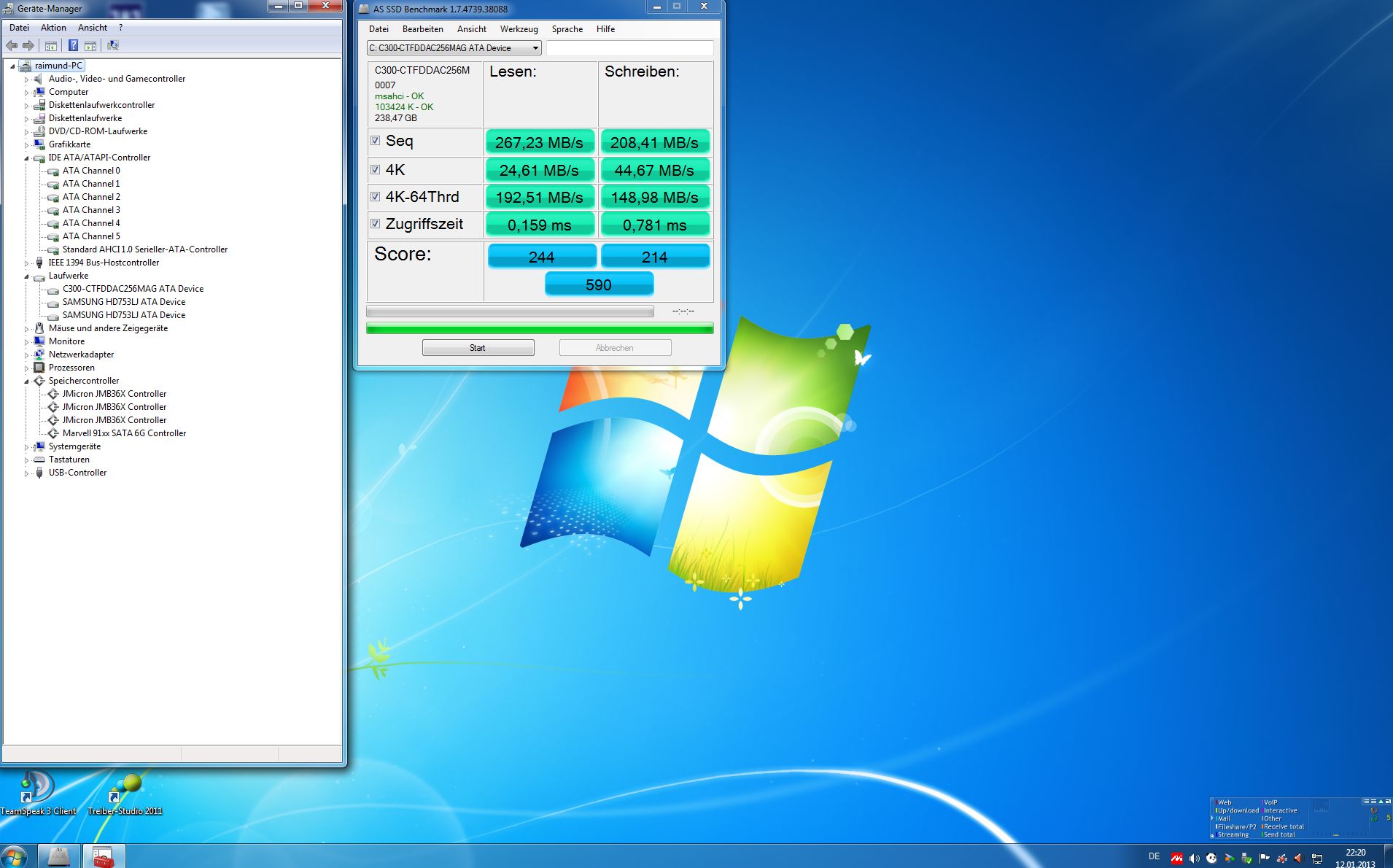Scan for hardware changes toolbar icon
Viewport: 1393px width, 868px height.
[113, 45]
